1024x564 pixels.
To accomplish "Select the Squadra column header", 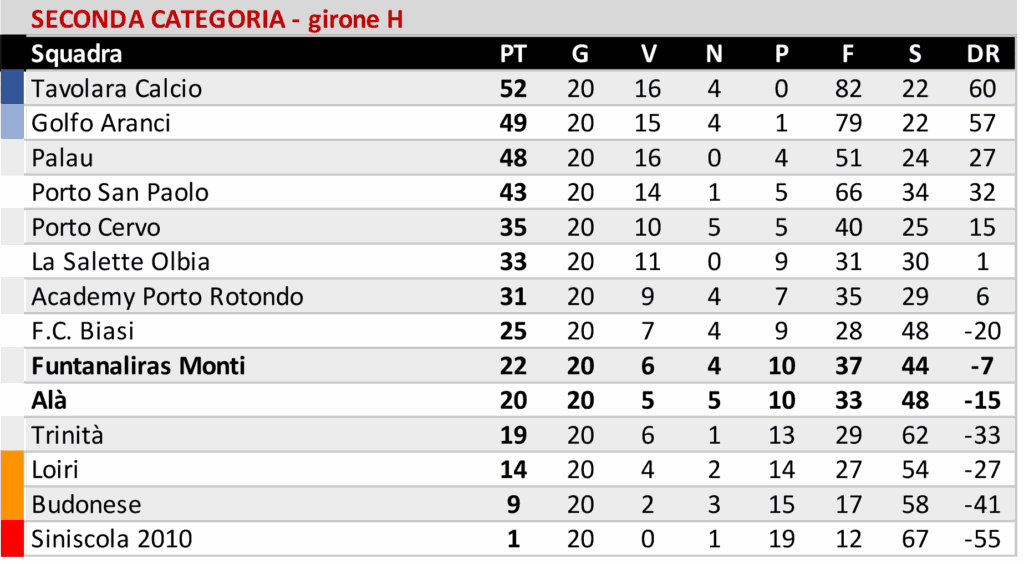I will pyautogui.click(x=76, y=54).
